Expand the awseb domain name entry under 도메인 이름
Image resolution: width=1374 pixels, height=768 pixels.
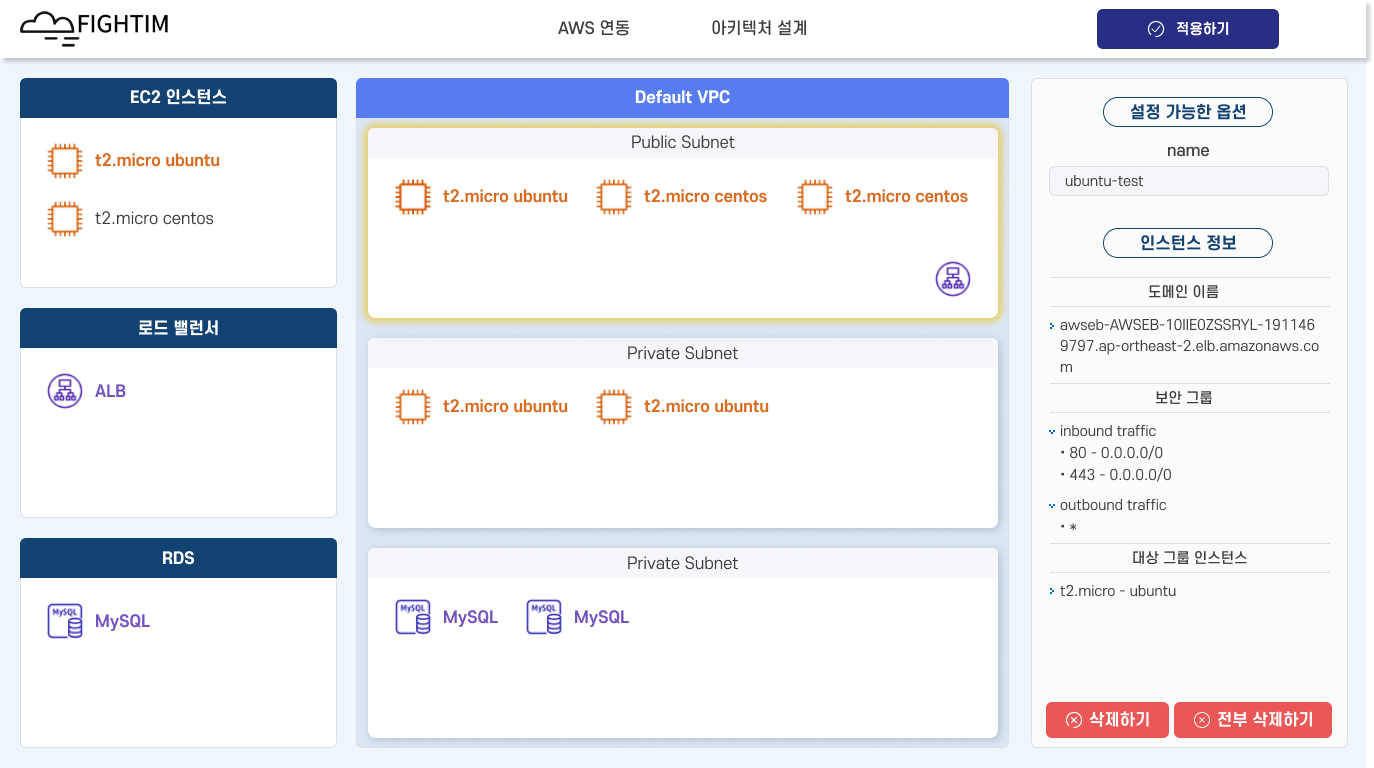coord(1051,325)
